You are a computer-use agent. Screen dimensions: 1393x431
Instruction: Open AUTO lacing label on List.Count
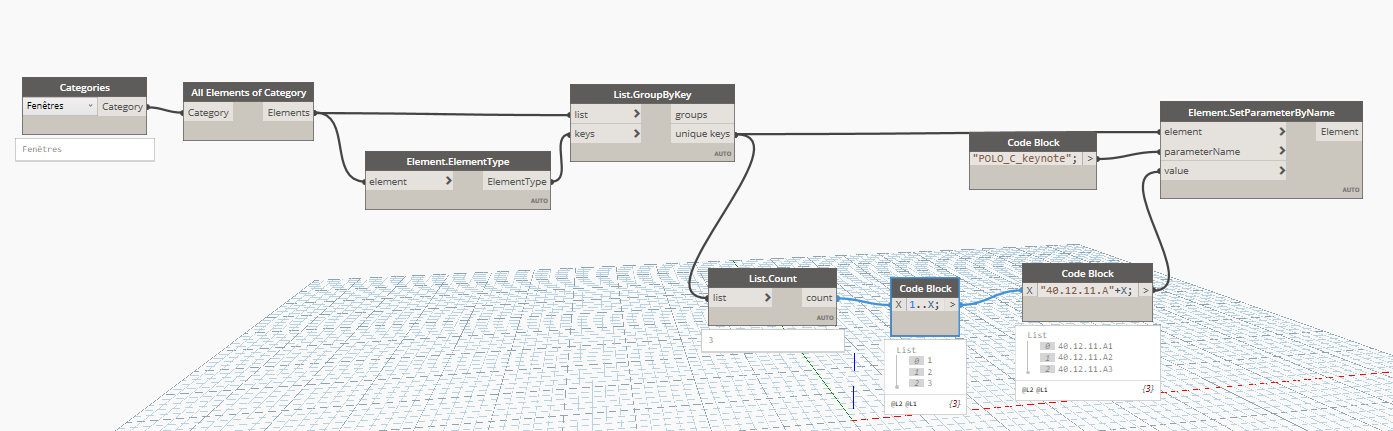click(826, 318)
